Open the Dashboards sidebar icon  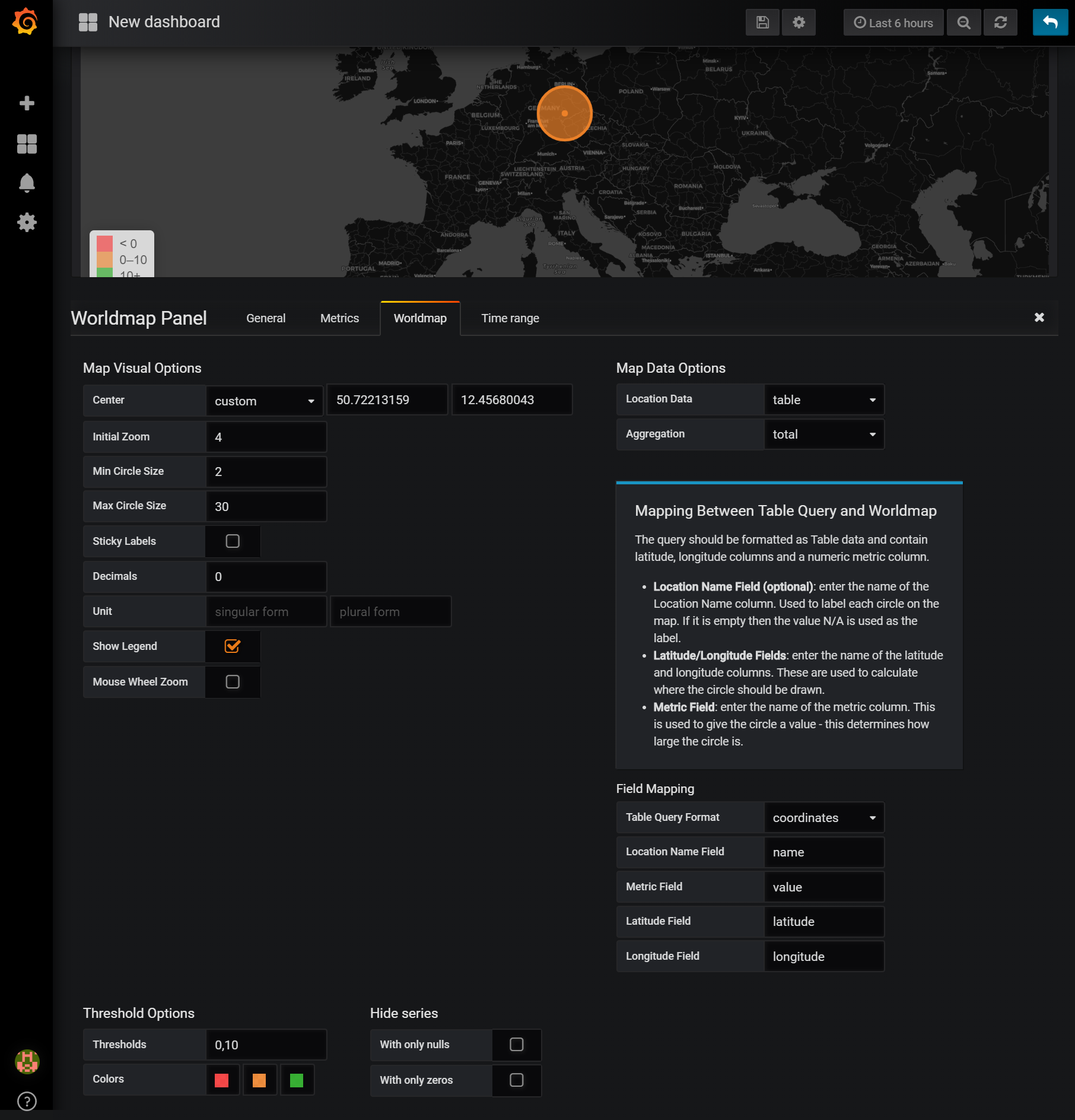[x=26, y=143]
